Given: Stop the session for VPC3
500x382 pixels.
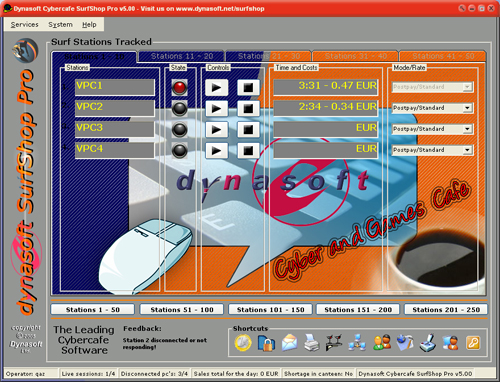Looking at the screenshot, I should (x=248, y=129).
